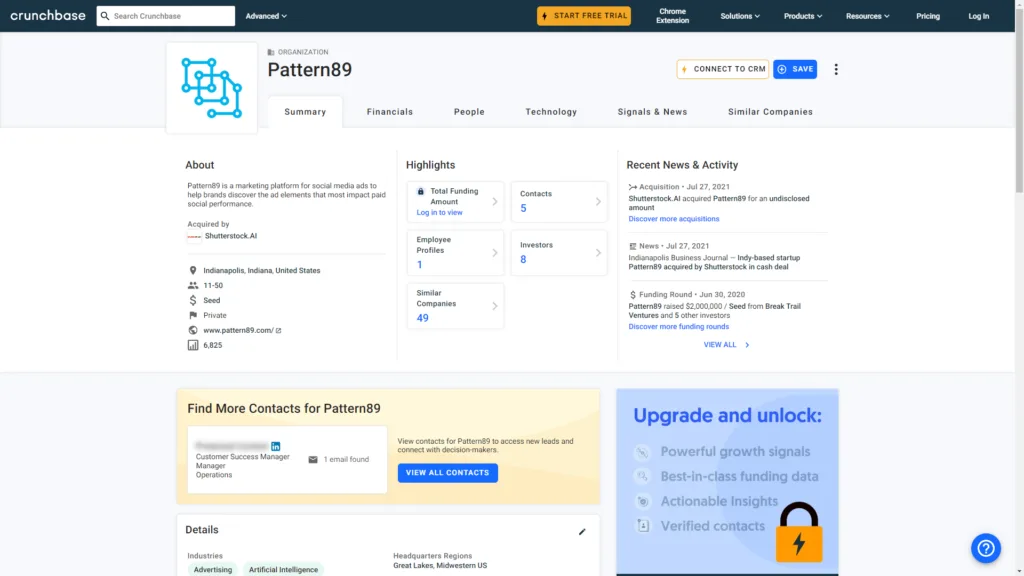The height and width of the screenshot is (576, 1024).
Task: Expand the Resources menu
Action: (867, 16)
